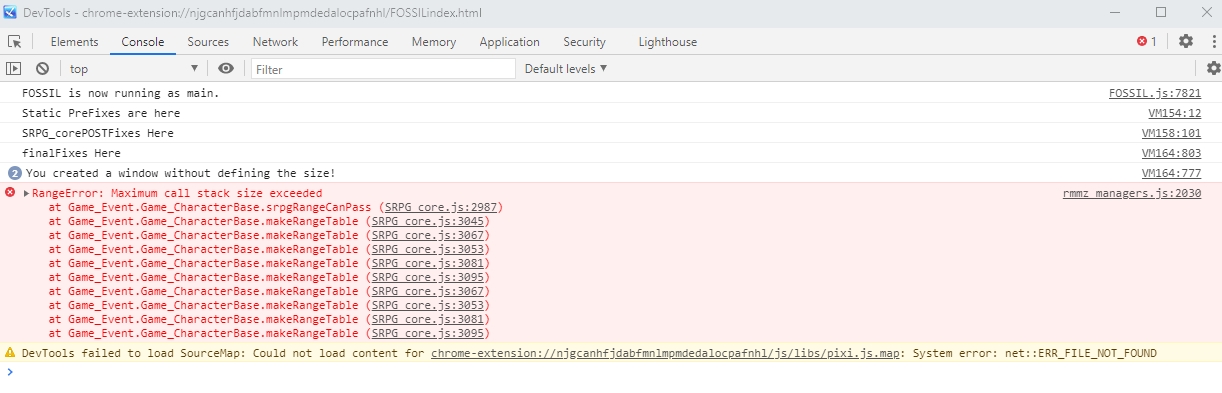This screenshot has height=393, width=1222.
Task: Click 'You created a window without defining the size!'
Action: pos(180,173)
